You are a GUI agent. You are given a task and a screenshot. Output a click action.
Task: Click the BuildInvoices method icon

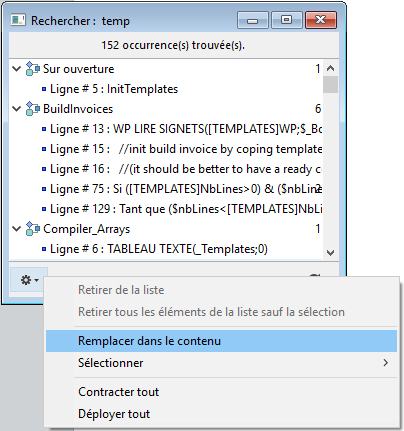(x=33, y=109)
